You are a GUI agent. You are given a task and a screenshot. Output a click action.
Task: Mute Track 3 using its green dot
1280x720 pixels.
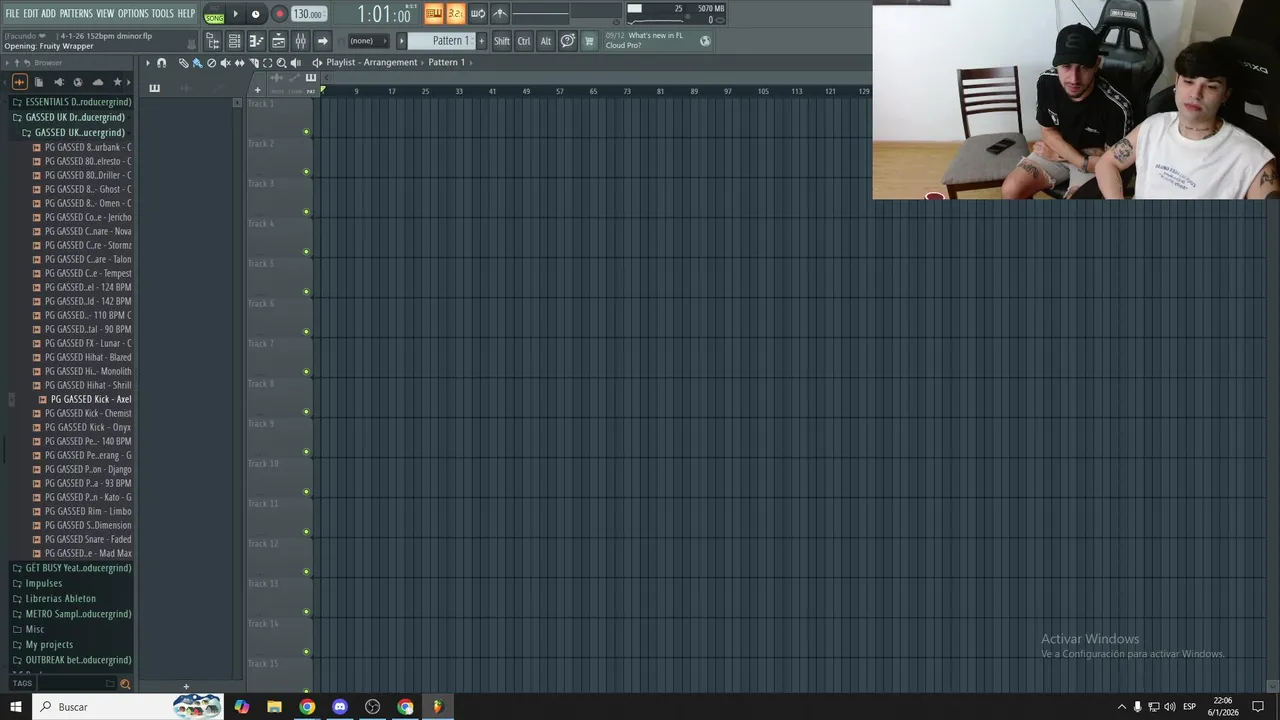click(x=306, y=212)
